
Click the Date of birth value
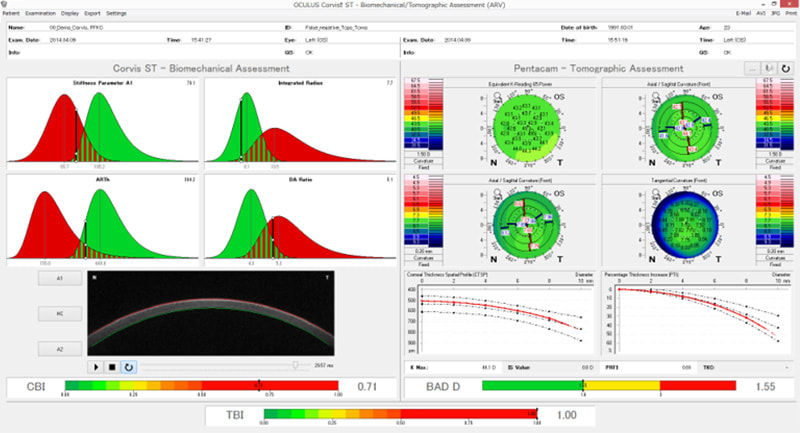pos(620,28)
